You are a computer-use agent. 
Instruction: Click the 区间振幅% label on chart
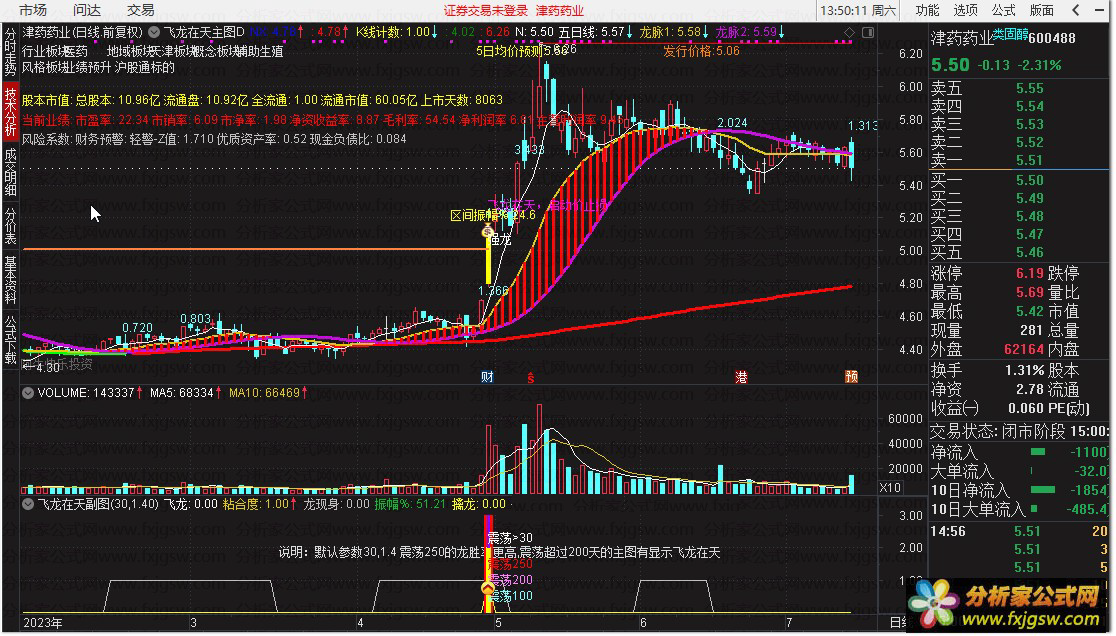point(479,215)
